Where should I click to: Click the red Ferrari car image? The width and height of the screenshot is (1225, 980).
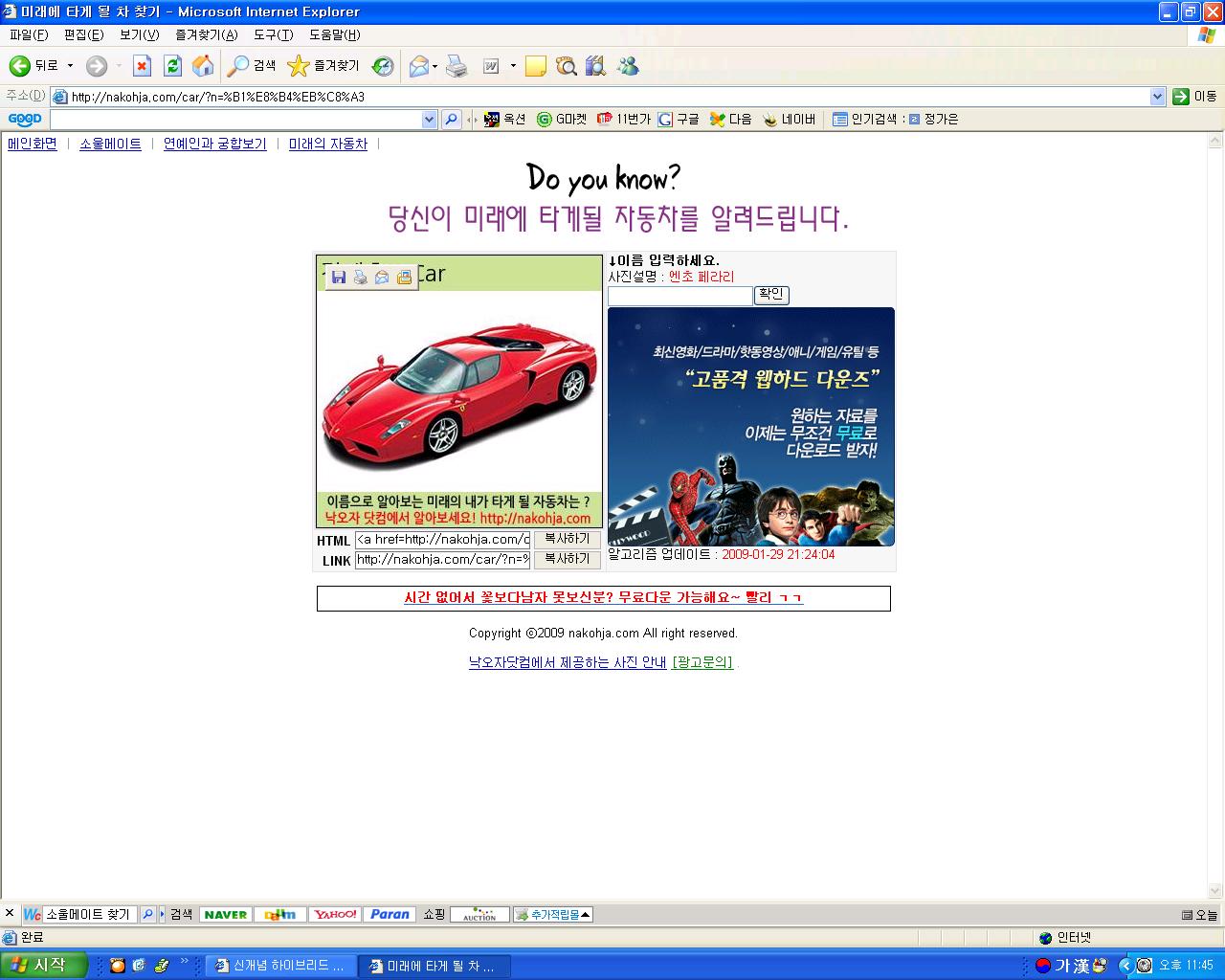pyautogui.click(x=459, y=390)
